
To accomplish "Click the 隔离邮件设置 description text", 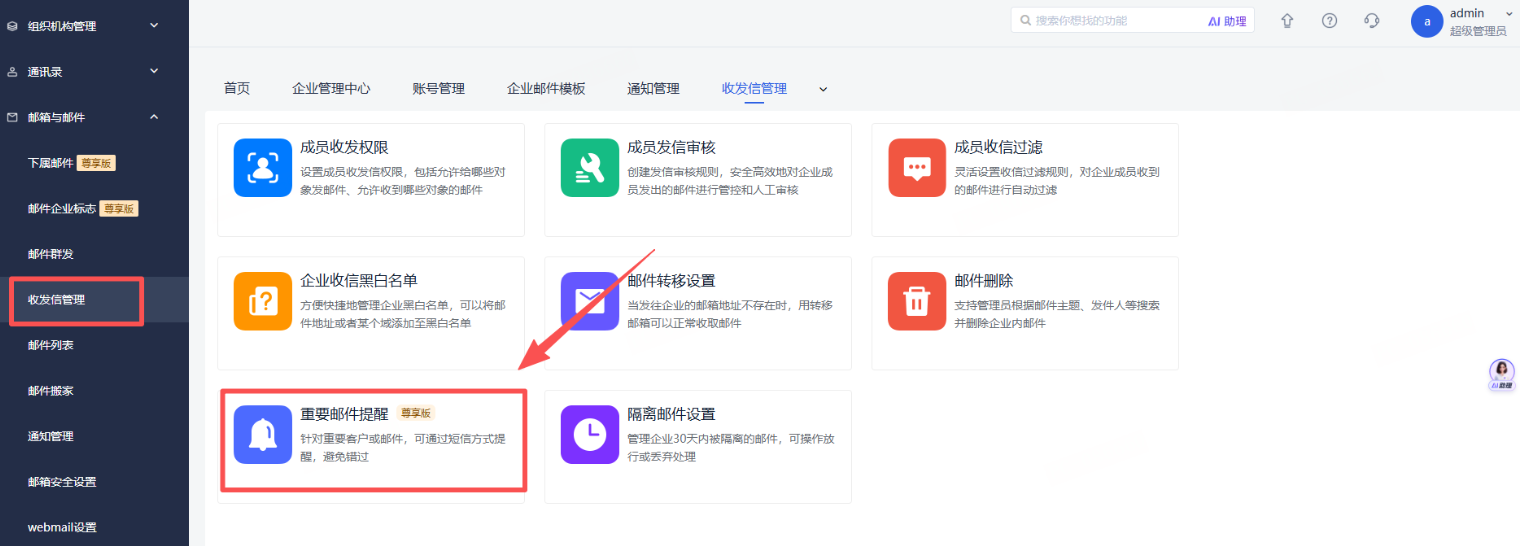I will (x=730, y=448).
